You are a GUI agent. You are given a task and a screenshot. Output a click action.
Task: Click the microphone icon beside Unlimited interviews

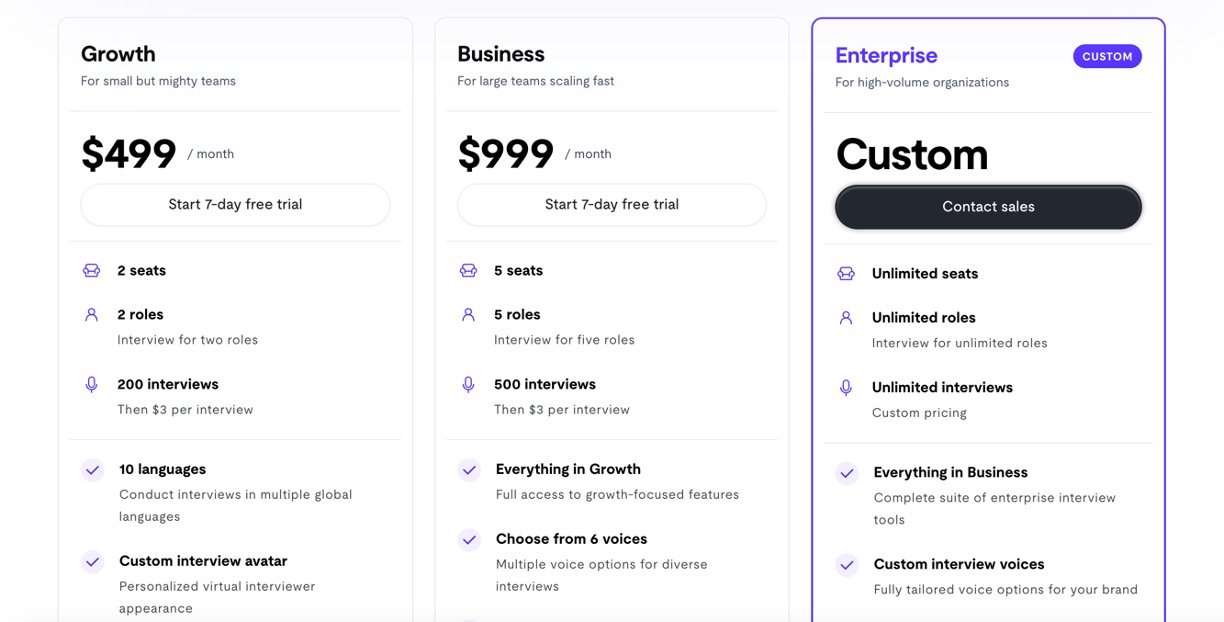coord(846,388)
